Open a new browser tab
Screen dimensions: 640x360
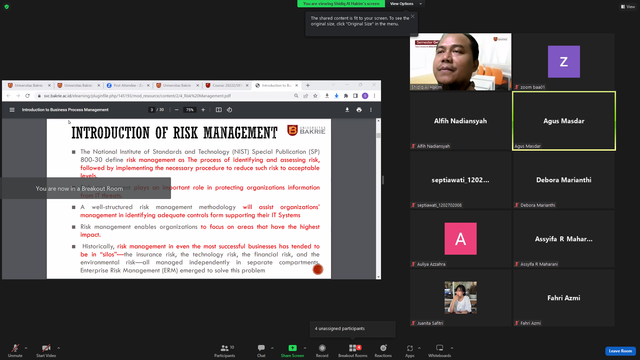click(x=308, y=85)
